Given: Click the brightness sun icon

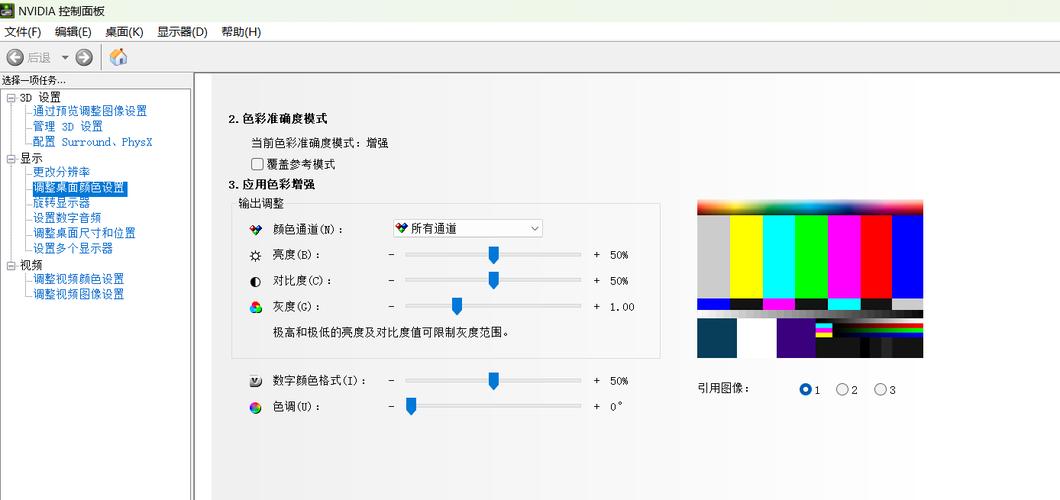Looking at the screenshot, I should pyautogui.click(x=255, y=255).
